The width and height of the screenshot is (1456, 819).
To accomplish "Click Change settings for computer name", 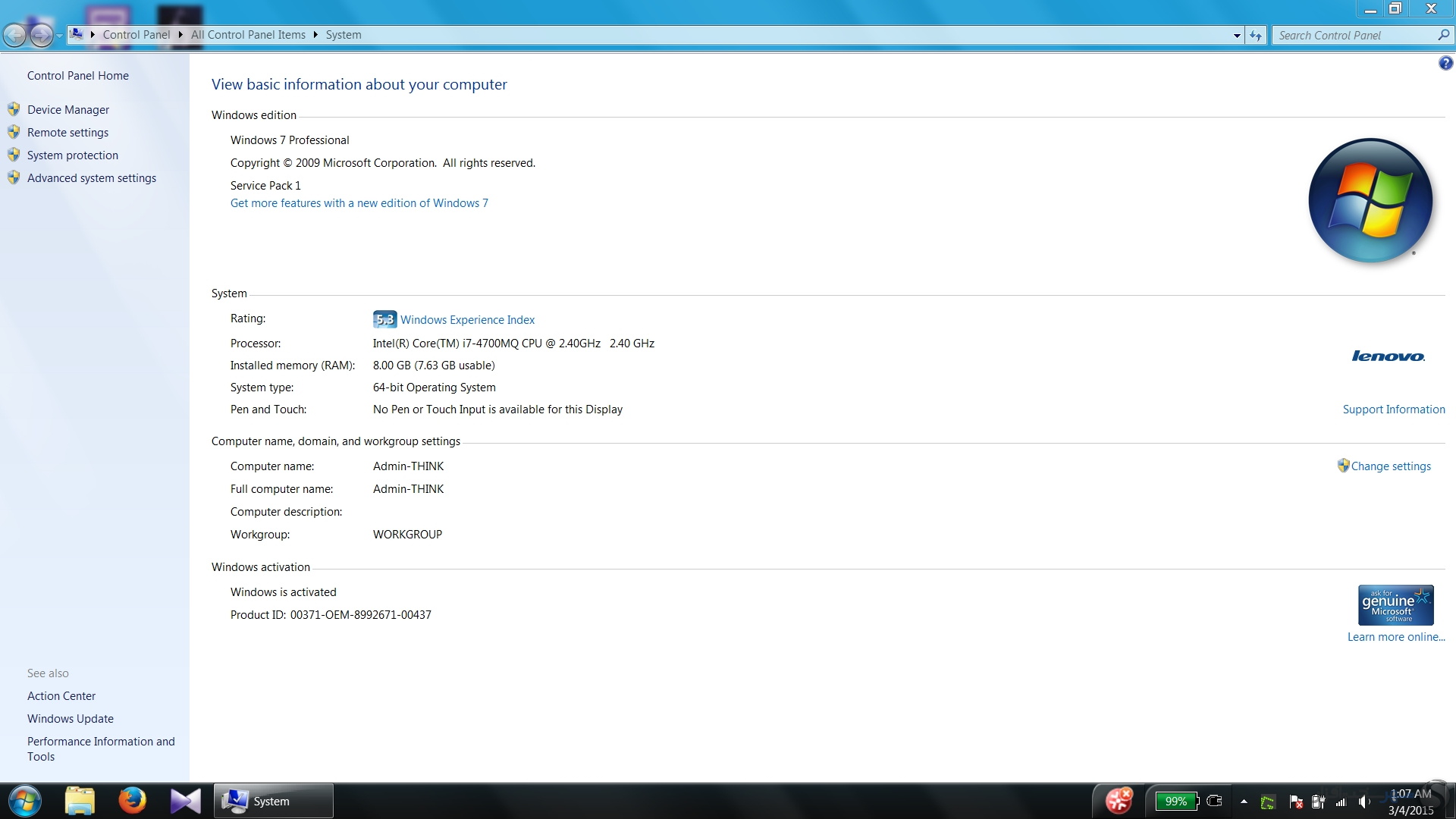I will coord(1391,466).
